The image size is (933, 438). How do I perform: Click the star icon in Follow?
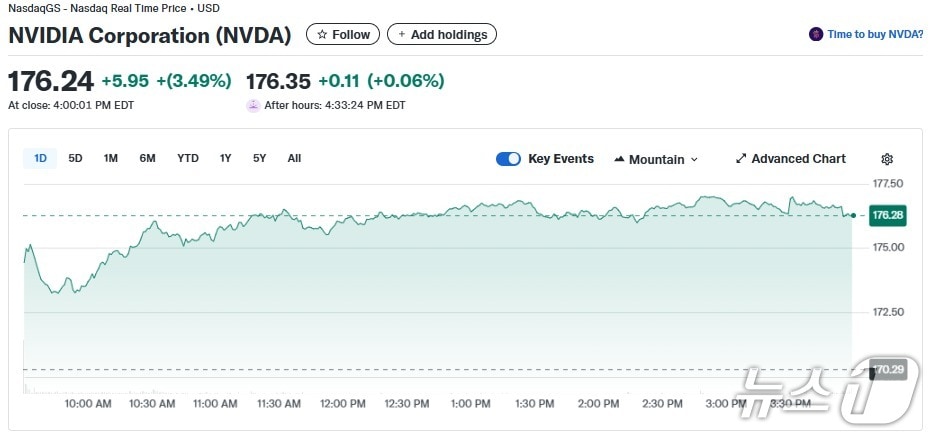[322, 34]
